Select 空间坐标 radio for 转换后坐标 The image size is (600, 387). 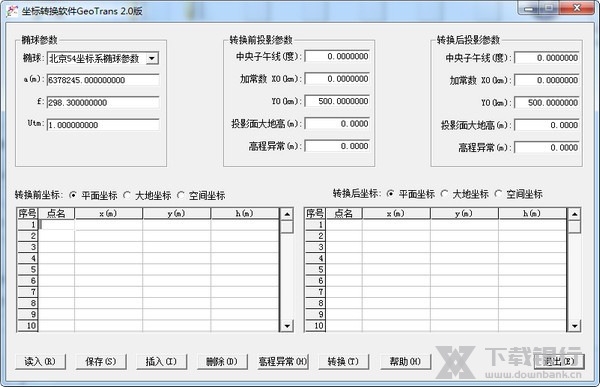(498, 194)
